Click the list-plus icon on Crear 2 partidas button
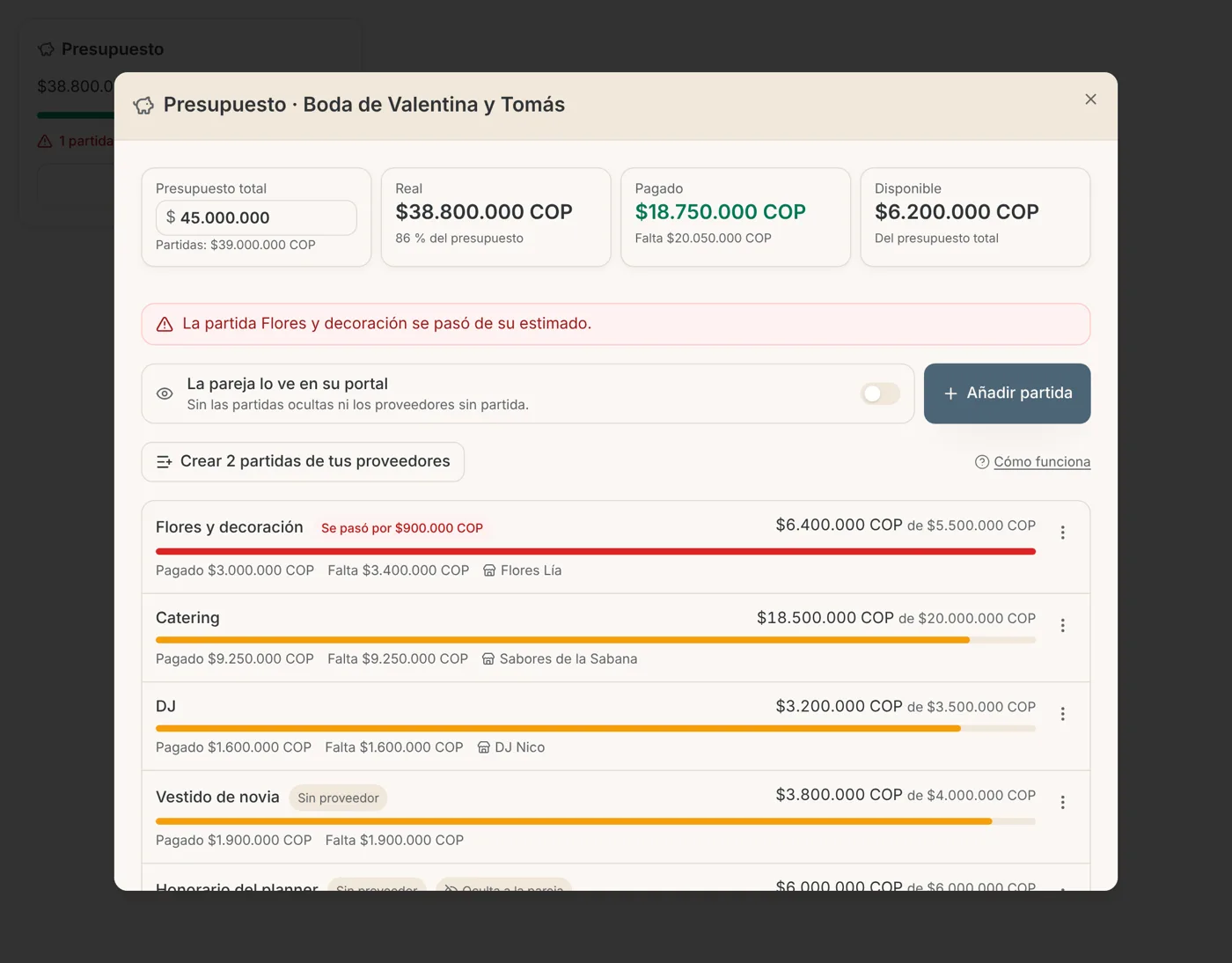The height and width of the screenshot is (963, 1232). click(164, 461)
